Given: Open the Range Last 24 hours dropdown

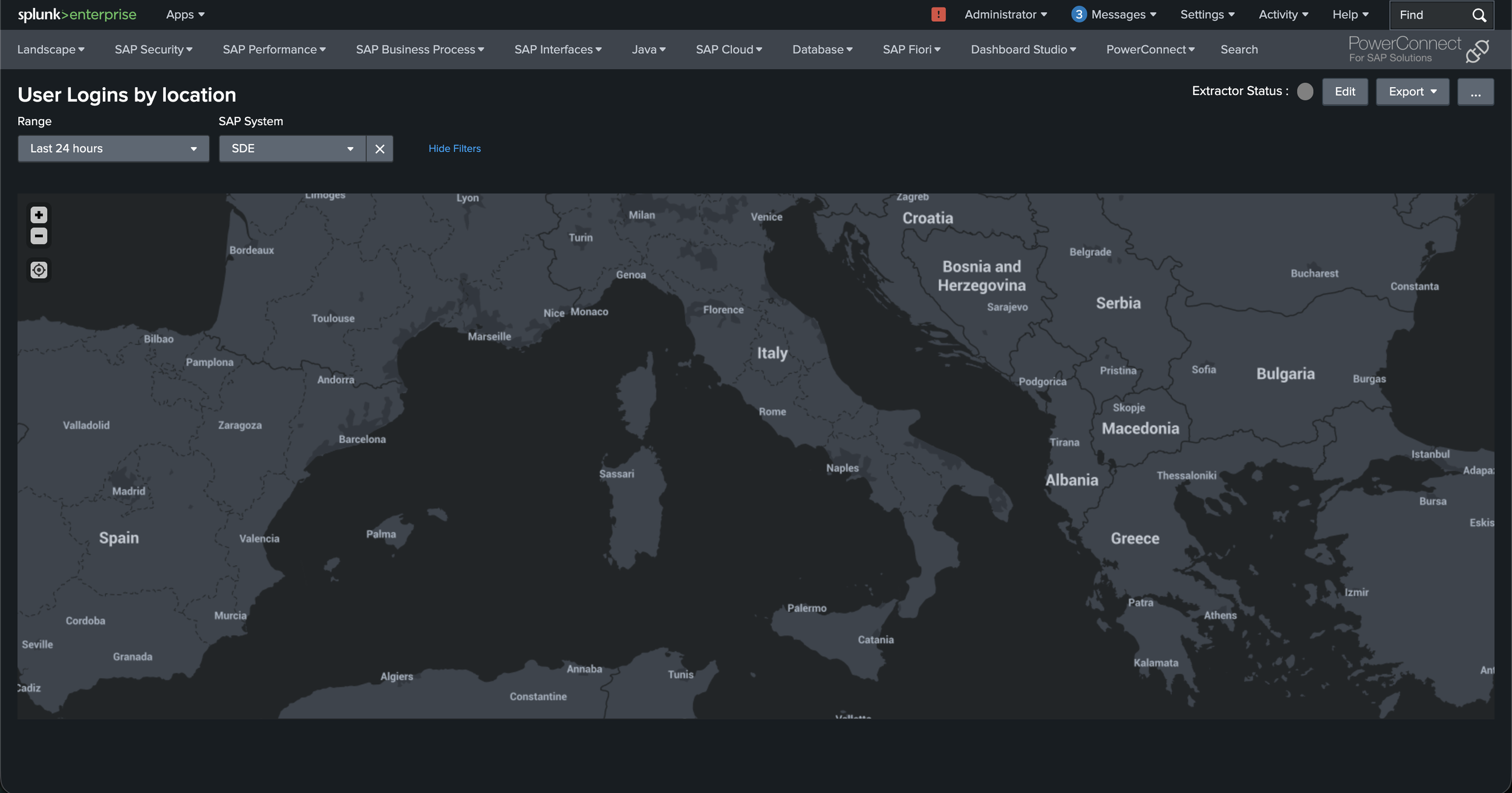Looking at the screenshot, I should coord(113,149).
